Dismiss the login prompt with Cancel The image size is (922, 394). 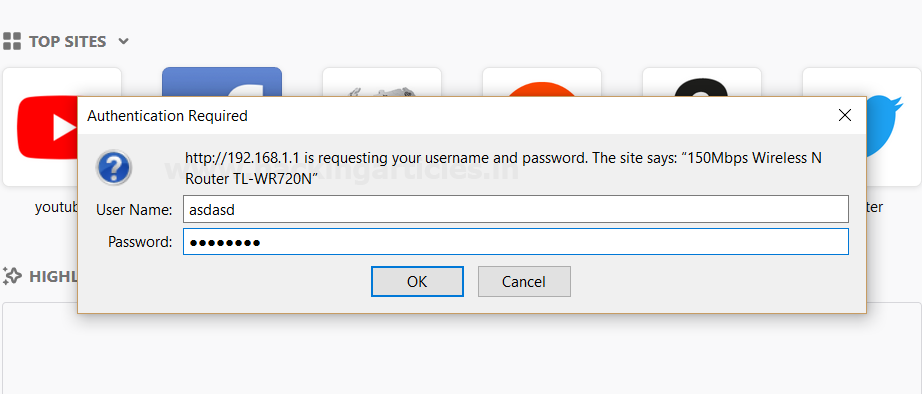pos(524,282)
